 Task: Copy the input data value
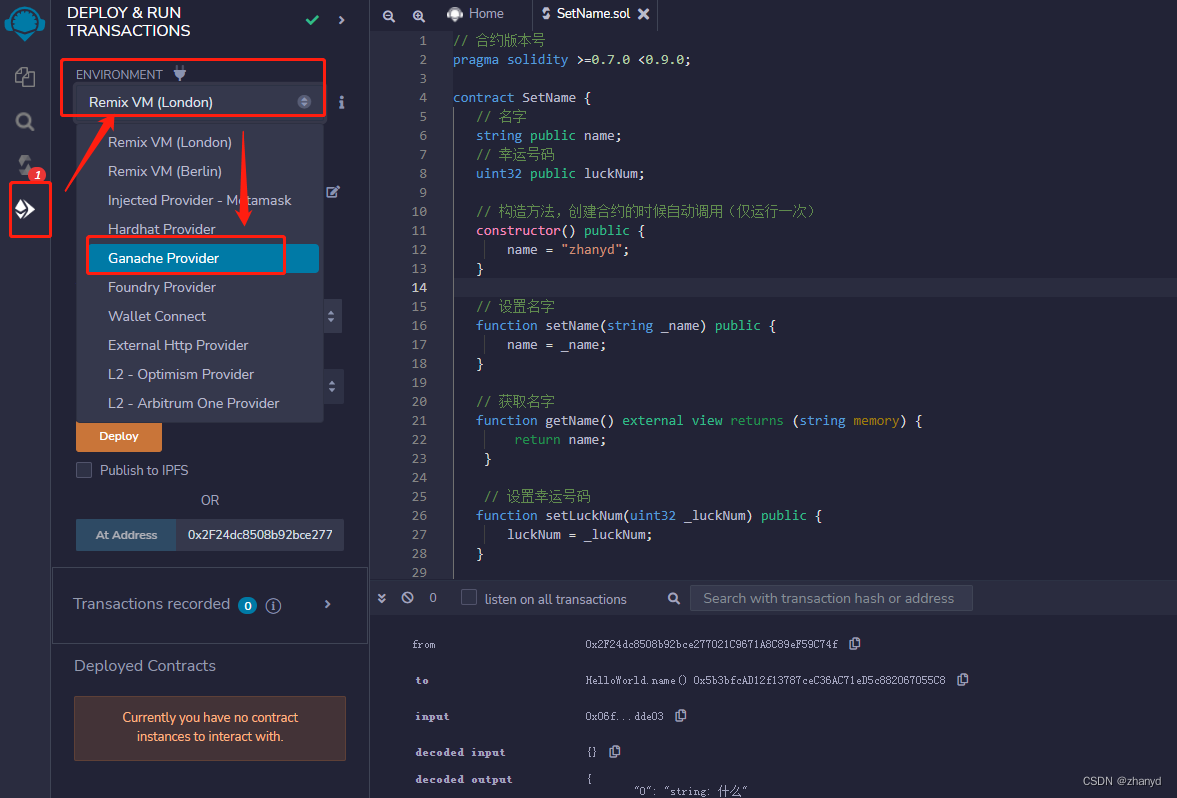click(681, 715)
